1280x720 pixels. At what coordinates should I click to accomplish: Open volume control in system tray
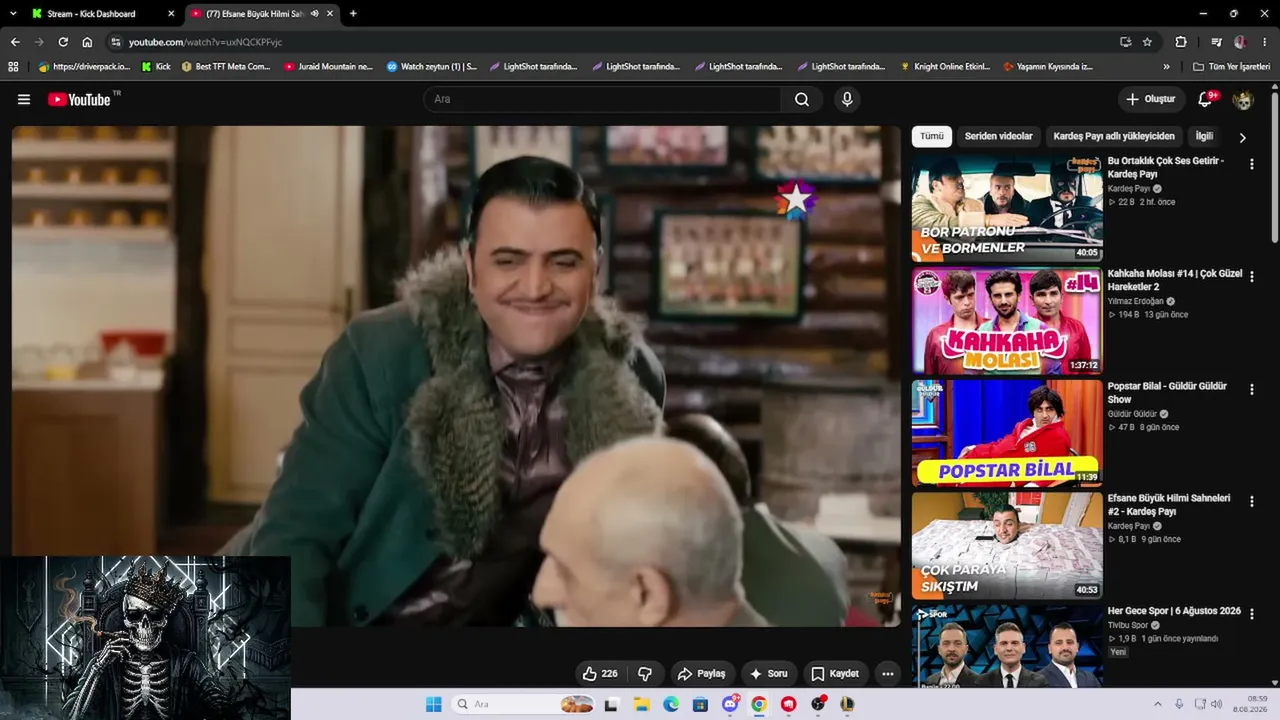tap(1217, 704)
